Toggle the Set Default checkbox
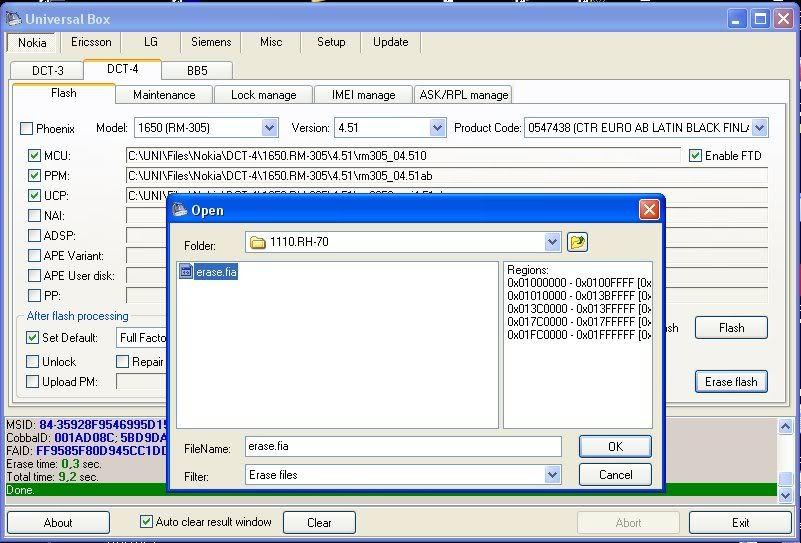The width and height of the screenshot is (801, 543). (x=32, y=338)
